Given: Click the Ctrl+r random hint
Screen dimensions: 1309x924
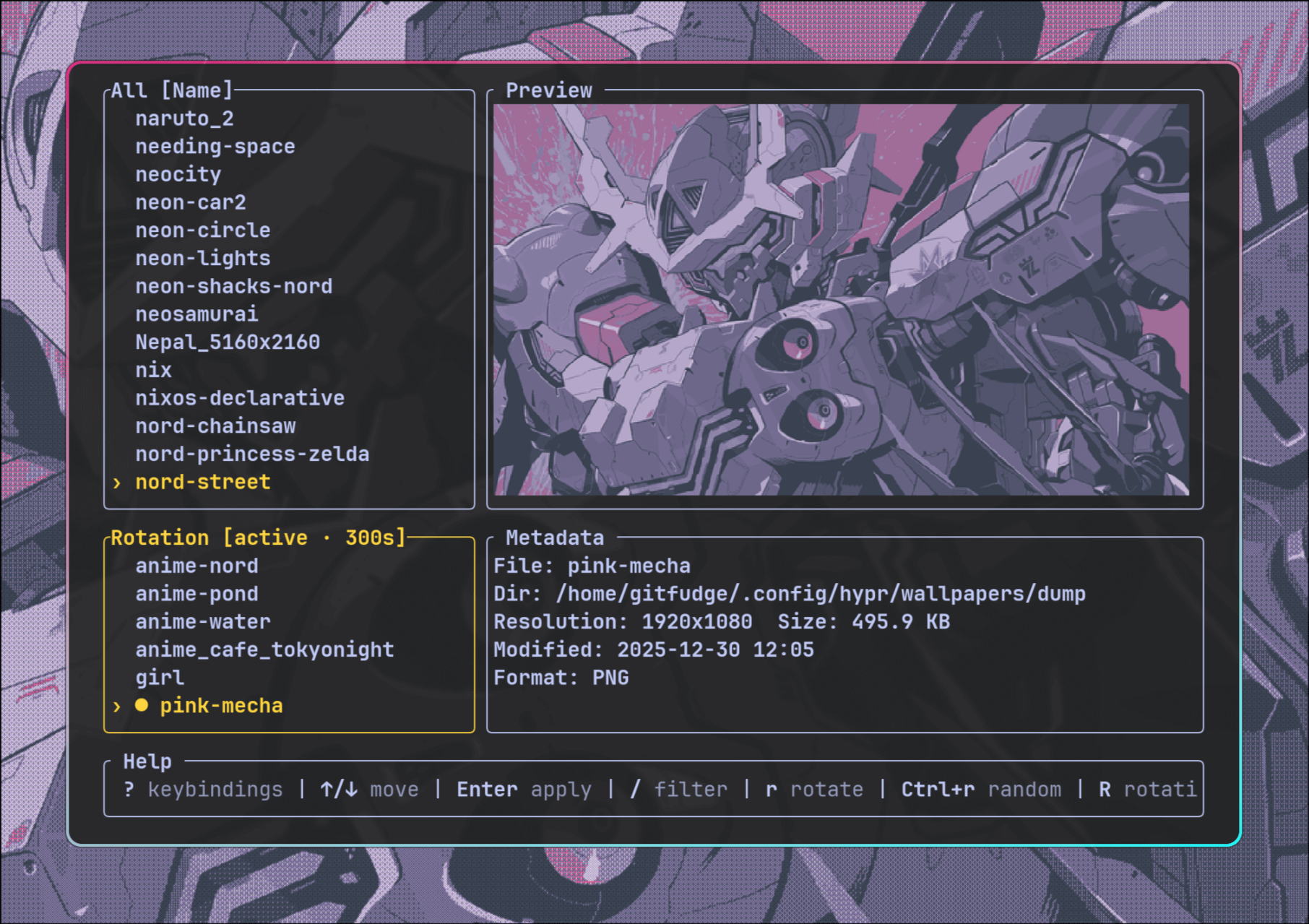Looking at the screenshot, I should pyautogui.click(x=981, y=790).
